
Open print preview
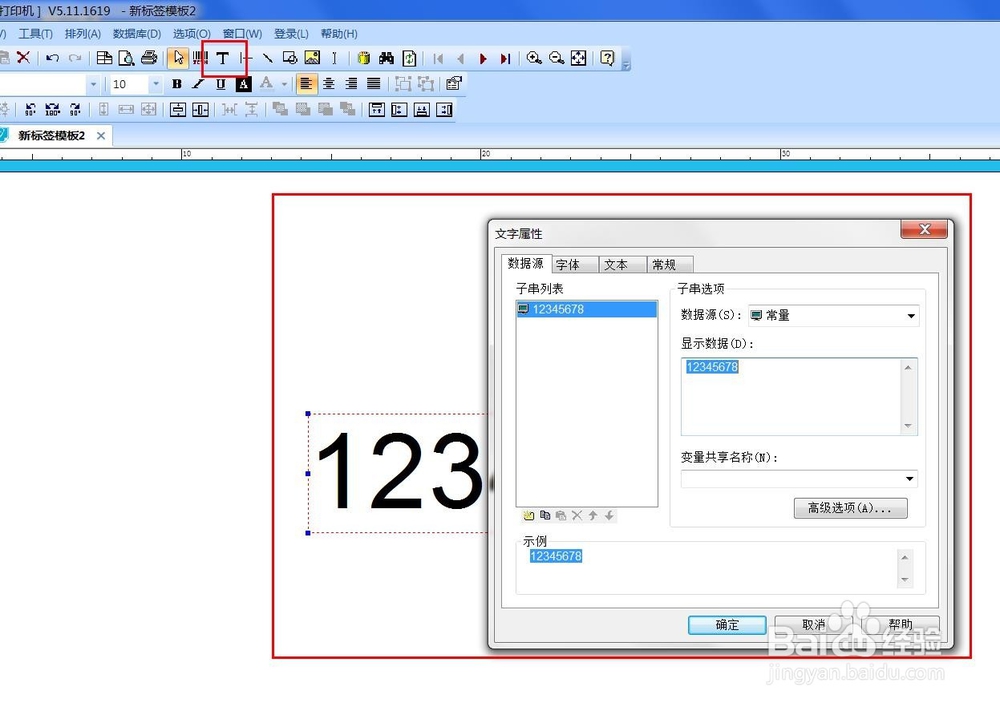pyautogui.click(x=129, y=58)
